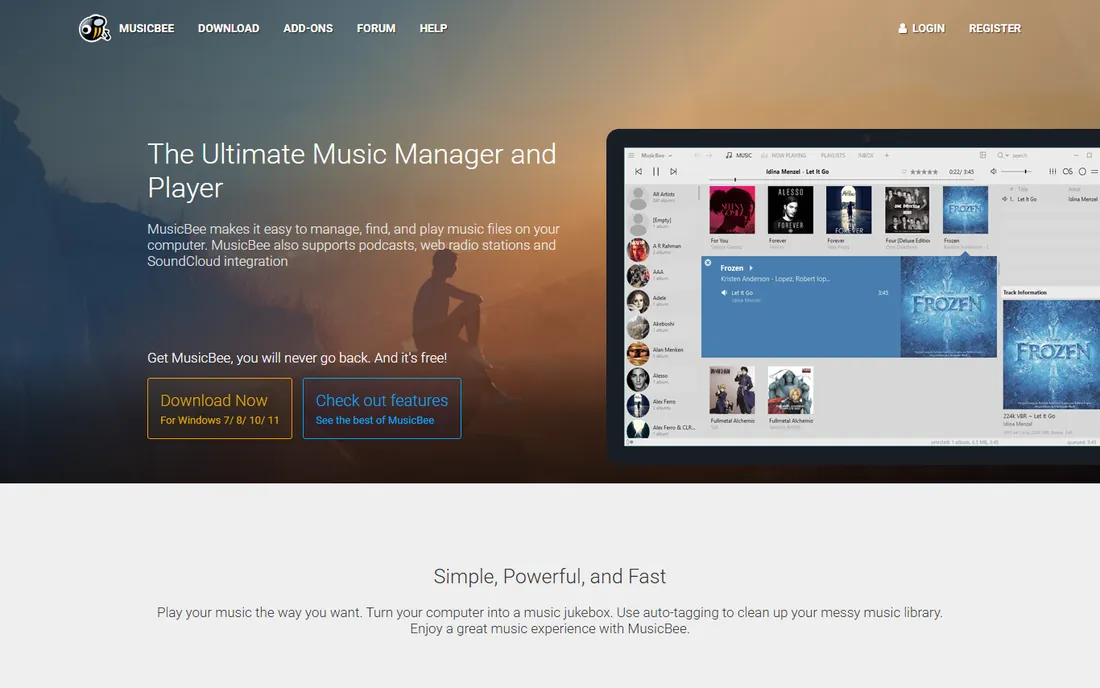Click the Four (Deluxe Edition) album cover
This screenshot has width=1100, height=688.
(907, 210)
